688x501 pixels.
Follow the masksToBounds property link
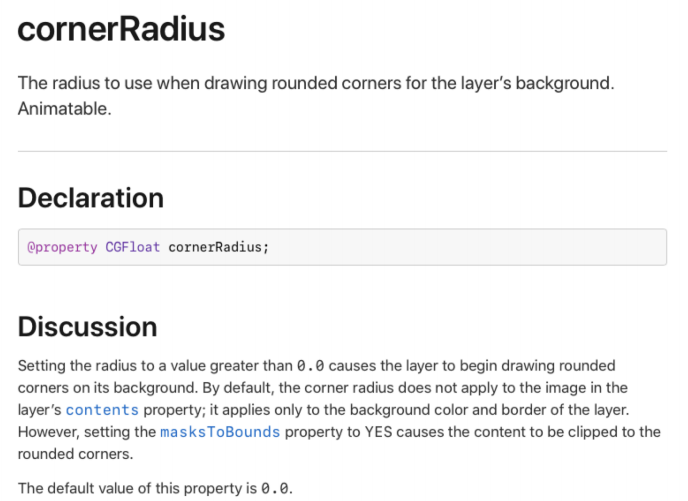[220, 432]
